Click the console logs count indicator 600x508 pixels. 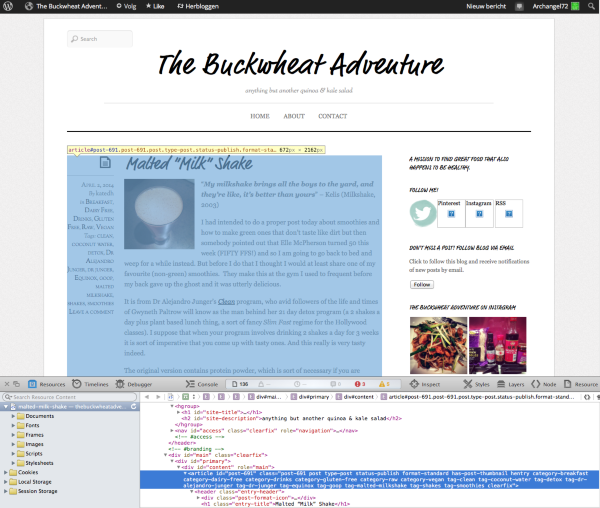[x=336, y=384]
